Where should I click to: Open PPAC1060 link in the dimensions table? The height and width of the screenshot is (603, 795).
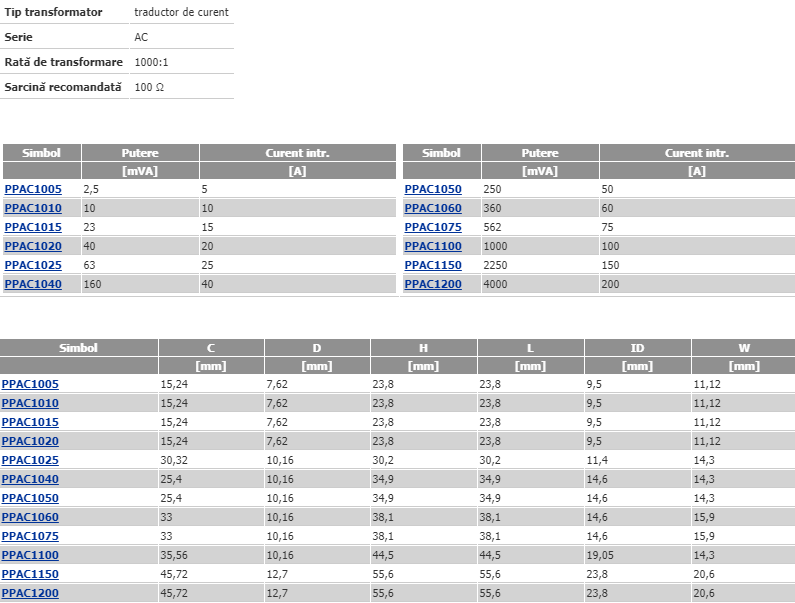pos(30,517)
